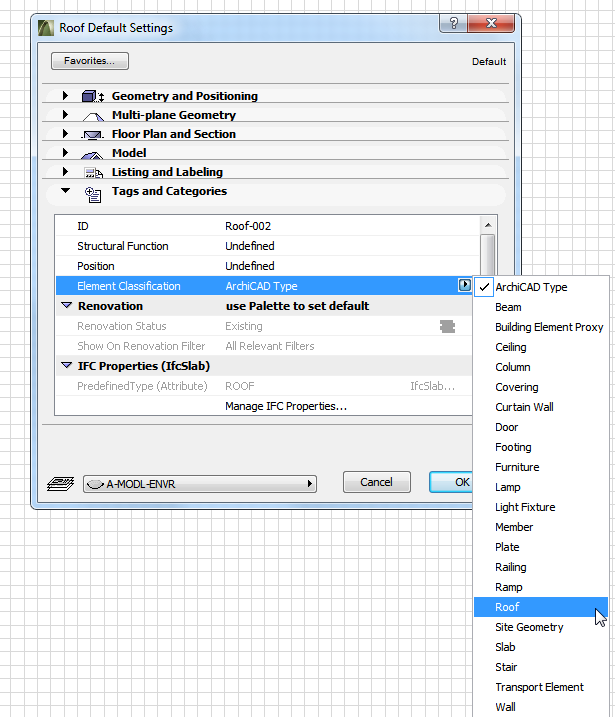
Task: Choose Site Geometry classification
Action: tap(541, 627)
